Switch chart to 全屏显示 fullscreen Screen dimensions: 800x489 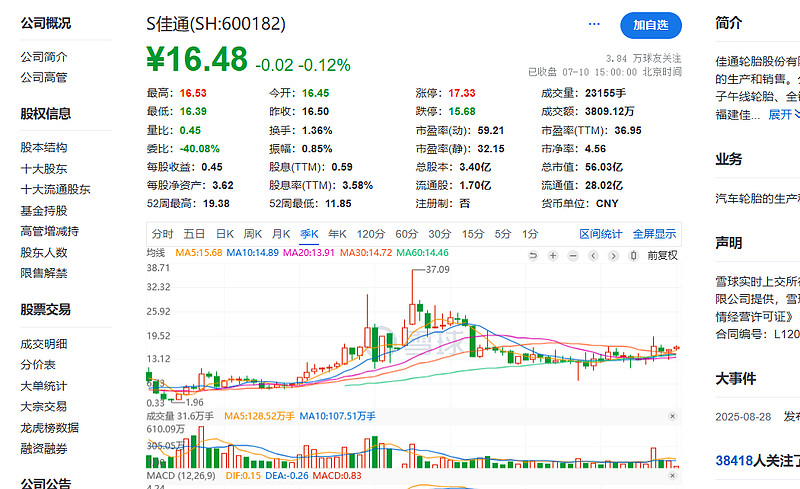pyautogui.click(x=654, y=234)
